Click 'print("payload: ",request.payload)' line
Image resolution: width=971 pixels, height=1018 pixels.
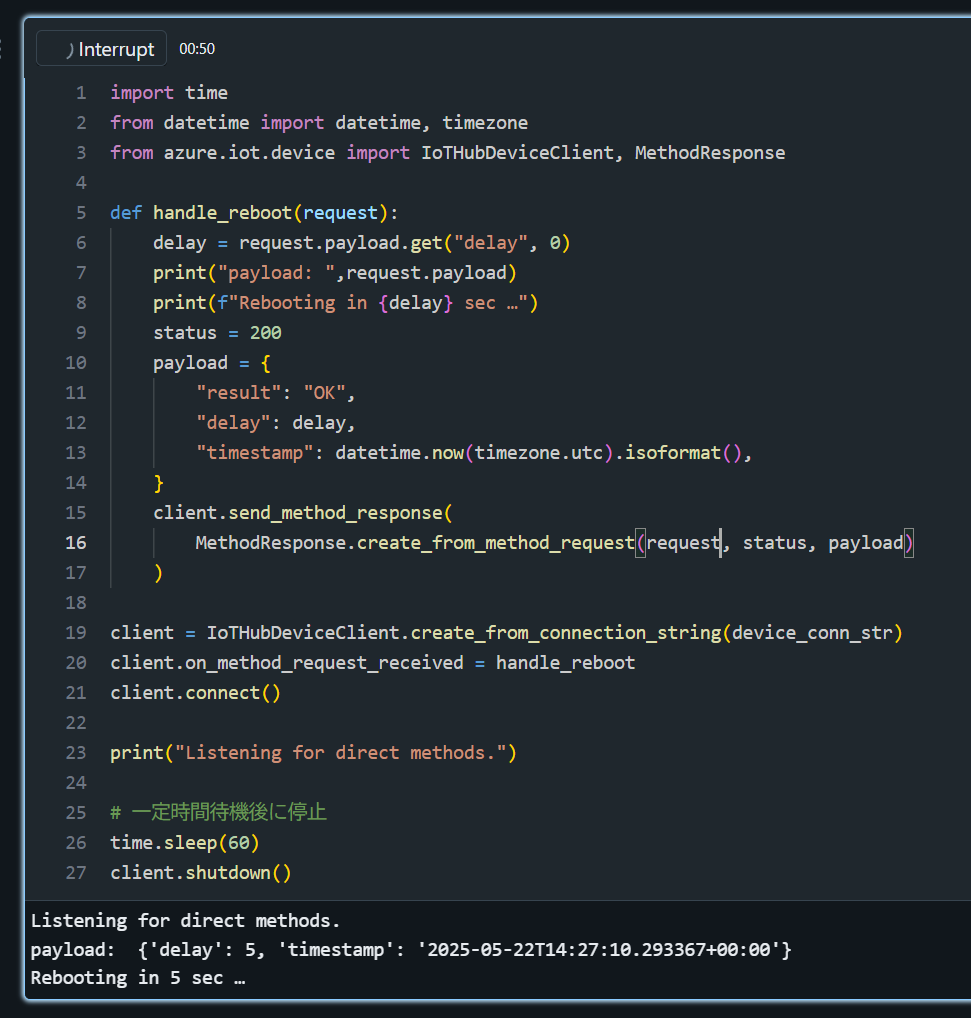335,273
